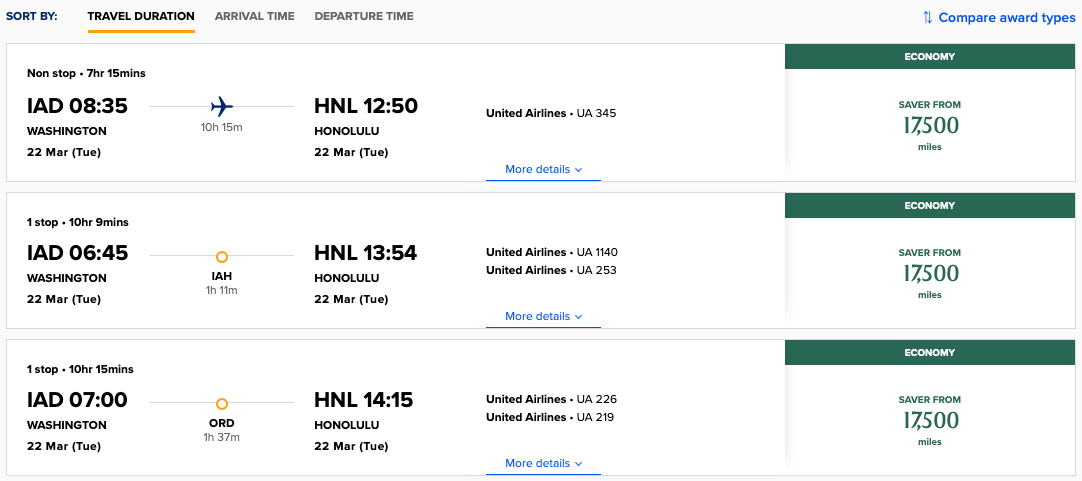Image resolution: width=1082 pixels, height=481 pixels.
Task: Click the ORD stopover circle icon
Action: [222, 404]
